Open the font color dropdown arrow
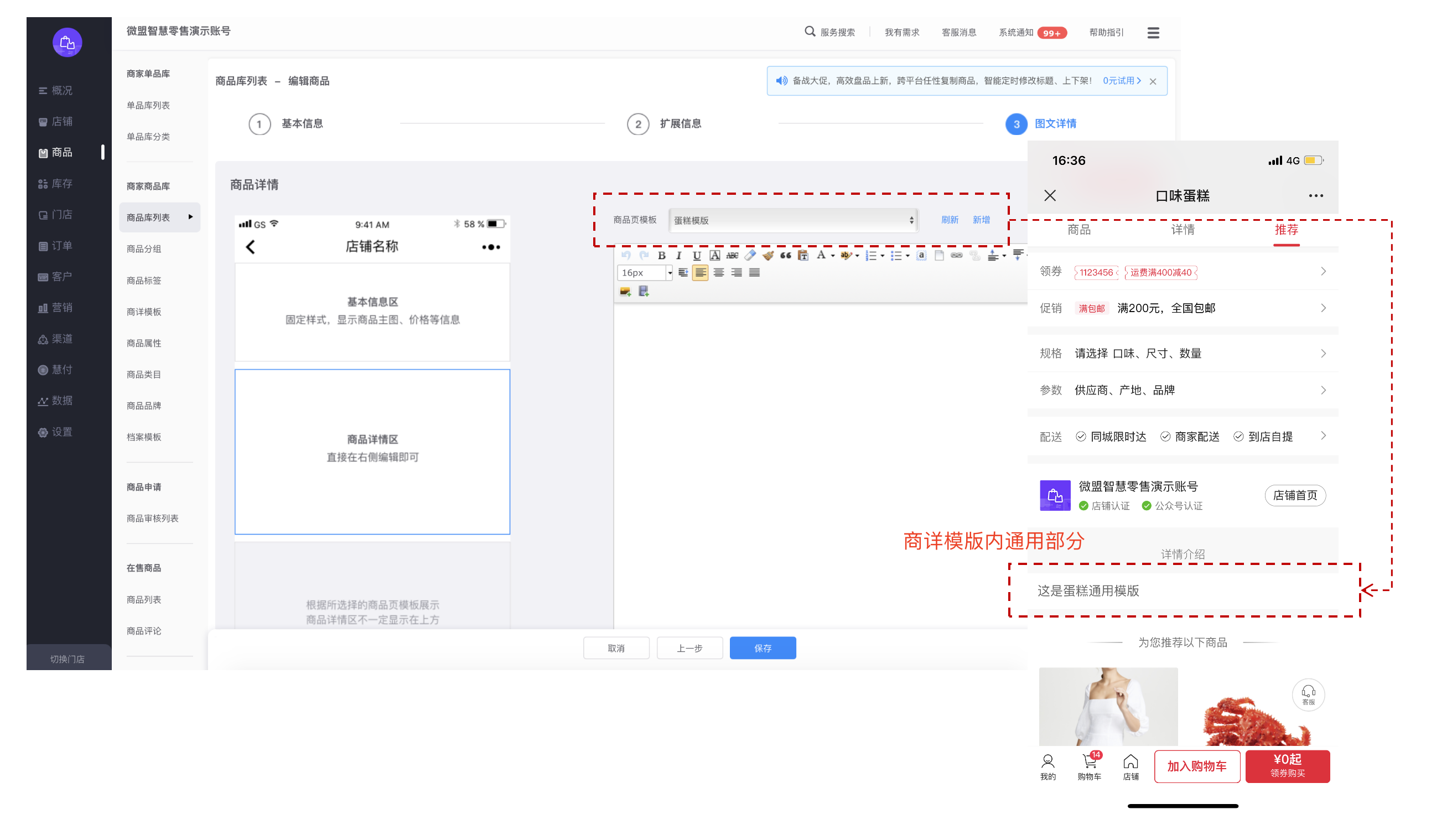This screenshot has height=840, width=1452. (833, 256)
